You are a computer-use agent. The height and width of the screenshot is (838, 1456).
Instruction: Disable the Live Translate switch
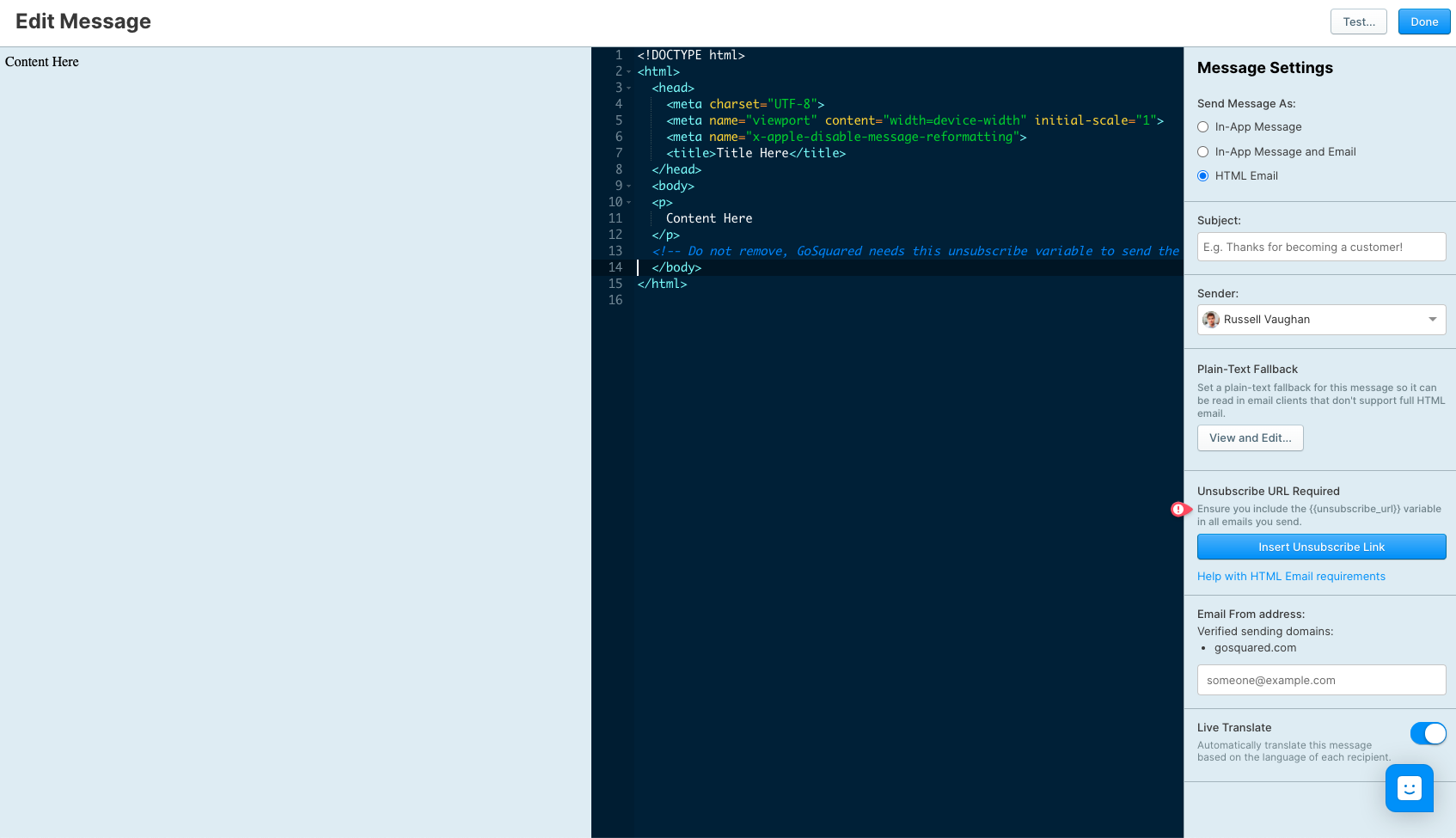pos(1428,733)
